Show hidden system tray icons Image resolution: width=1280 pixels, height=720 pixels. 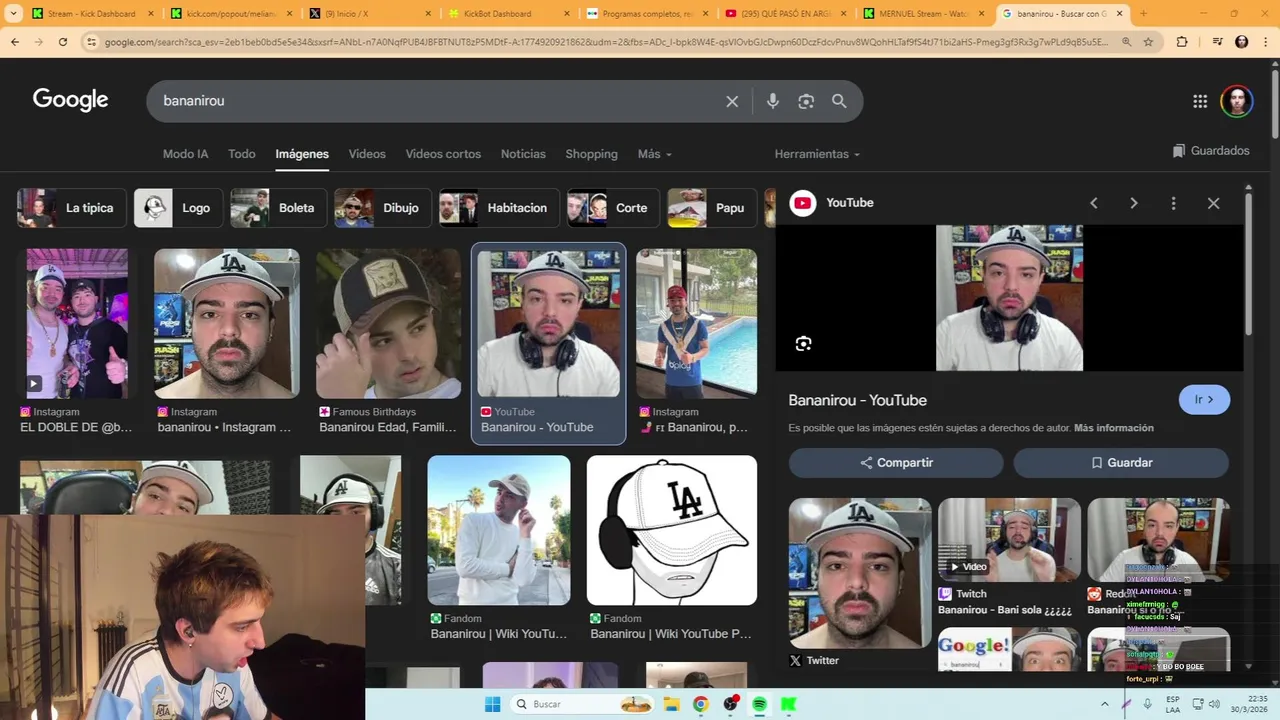(1104, 704)
